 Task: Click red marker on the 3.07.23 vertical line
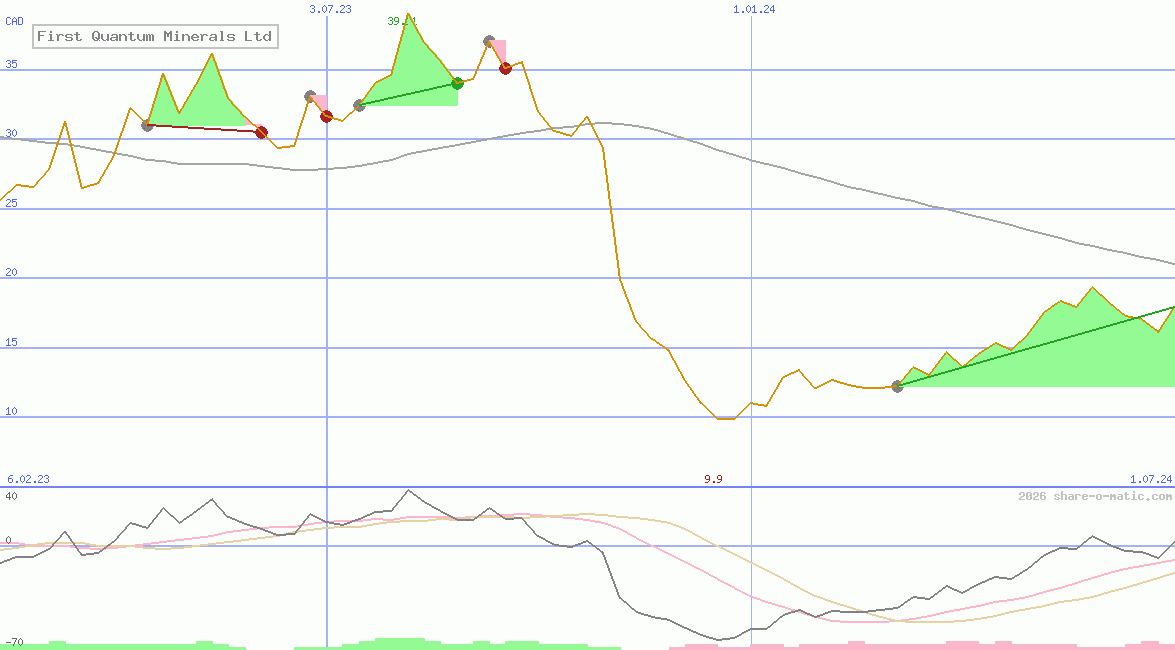click(326, 117)
